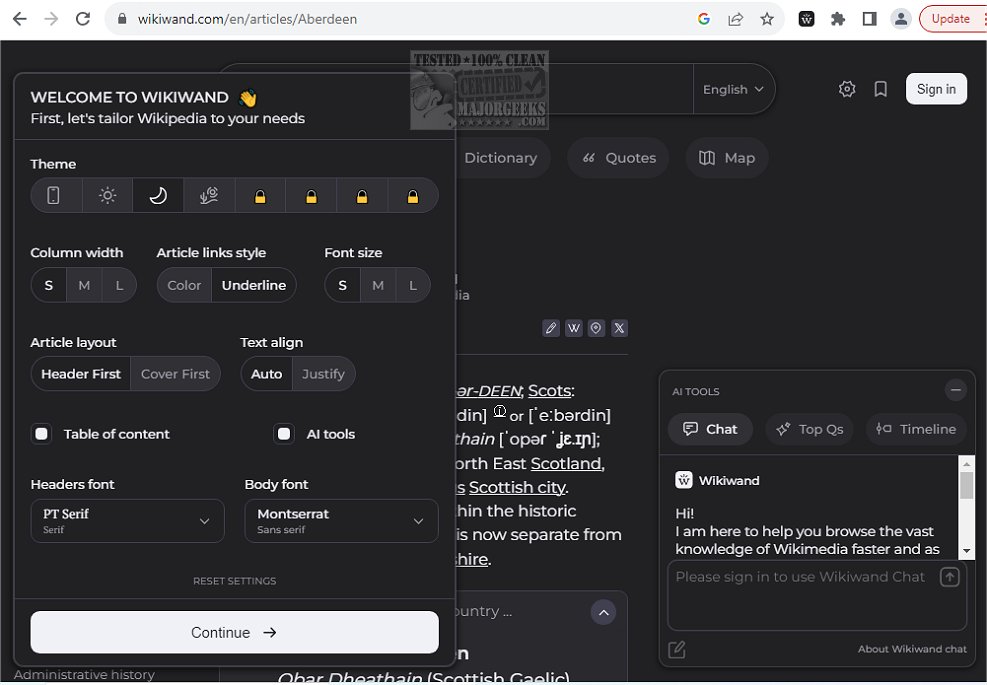Edit article pencil icon

pyautogui.click(x=551, y=328)
